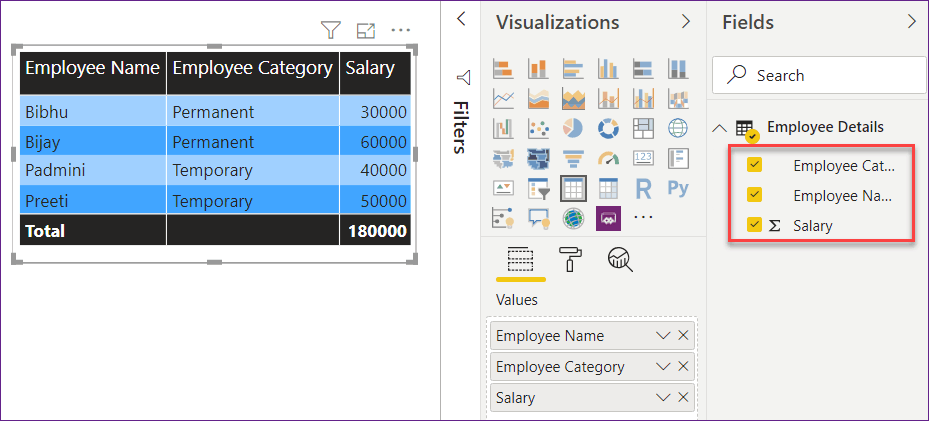This screenshot has height=421, width=929.
Task: Select the Python (Py) visual
Action: coord(678,188)
